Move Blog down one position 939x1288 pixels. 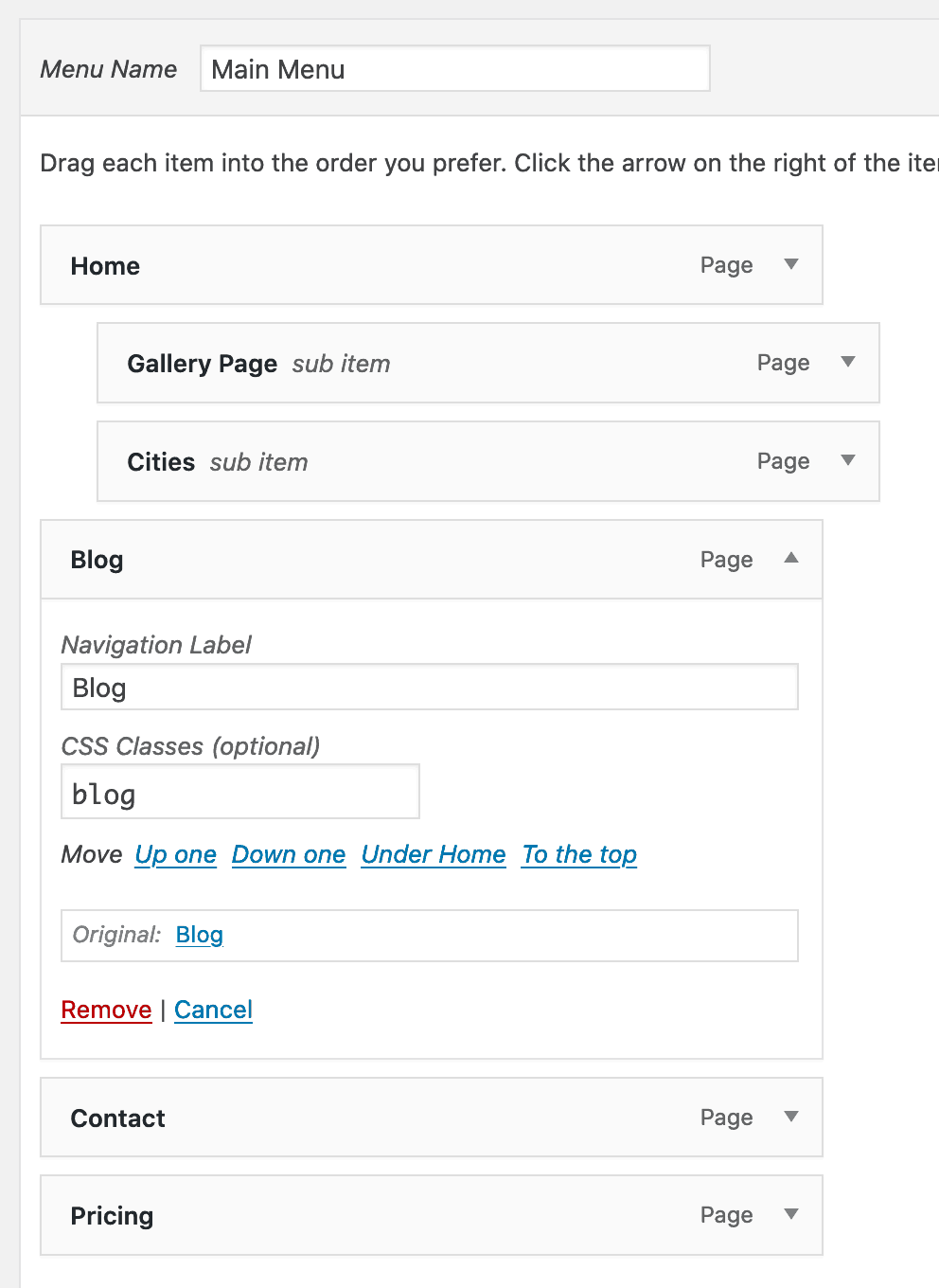point(289,854)
